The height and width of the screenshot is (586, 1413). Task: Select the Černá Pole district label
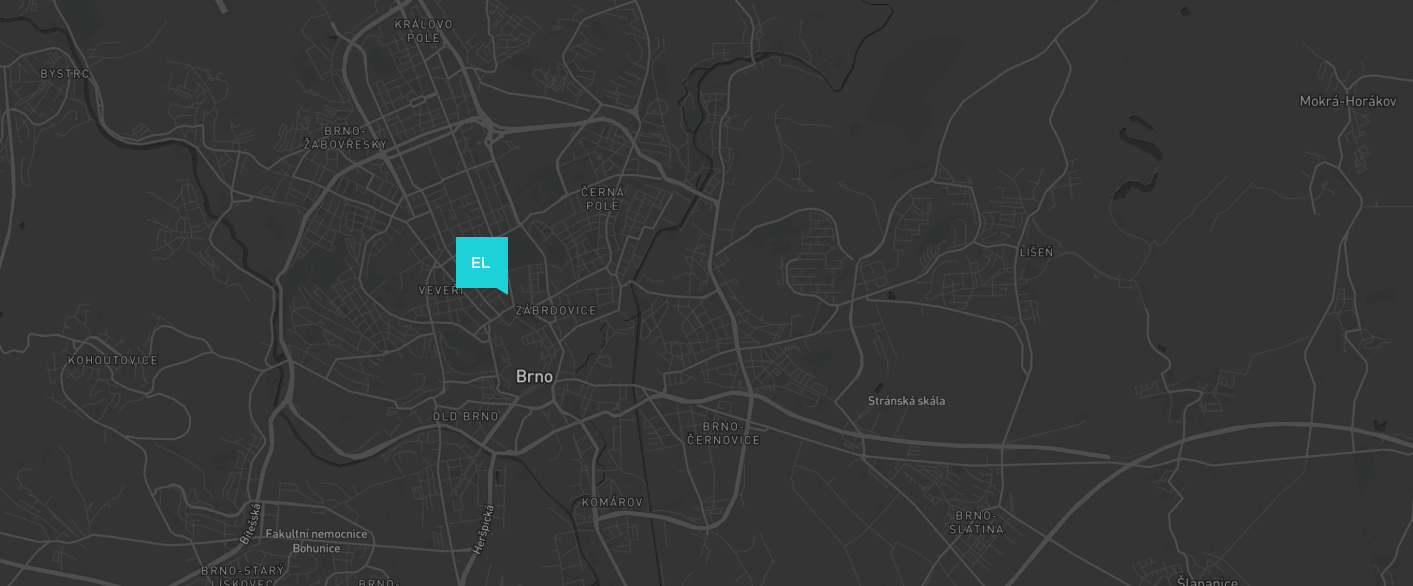pyautogui.click(x=603, y=199)
